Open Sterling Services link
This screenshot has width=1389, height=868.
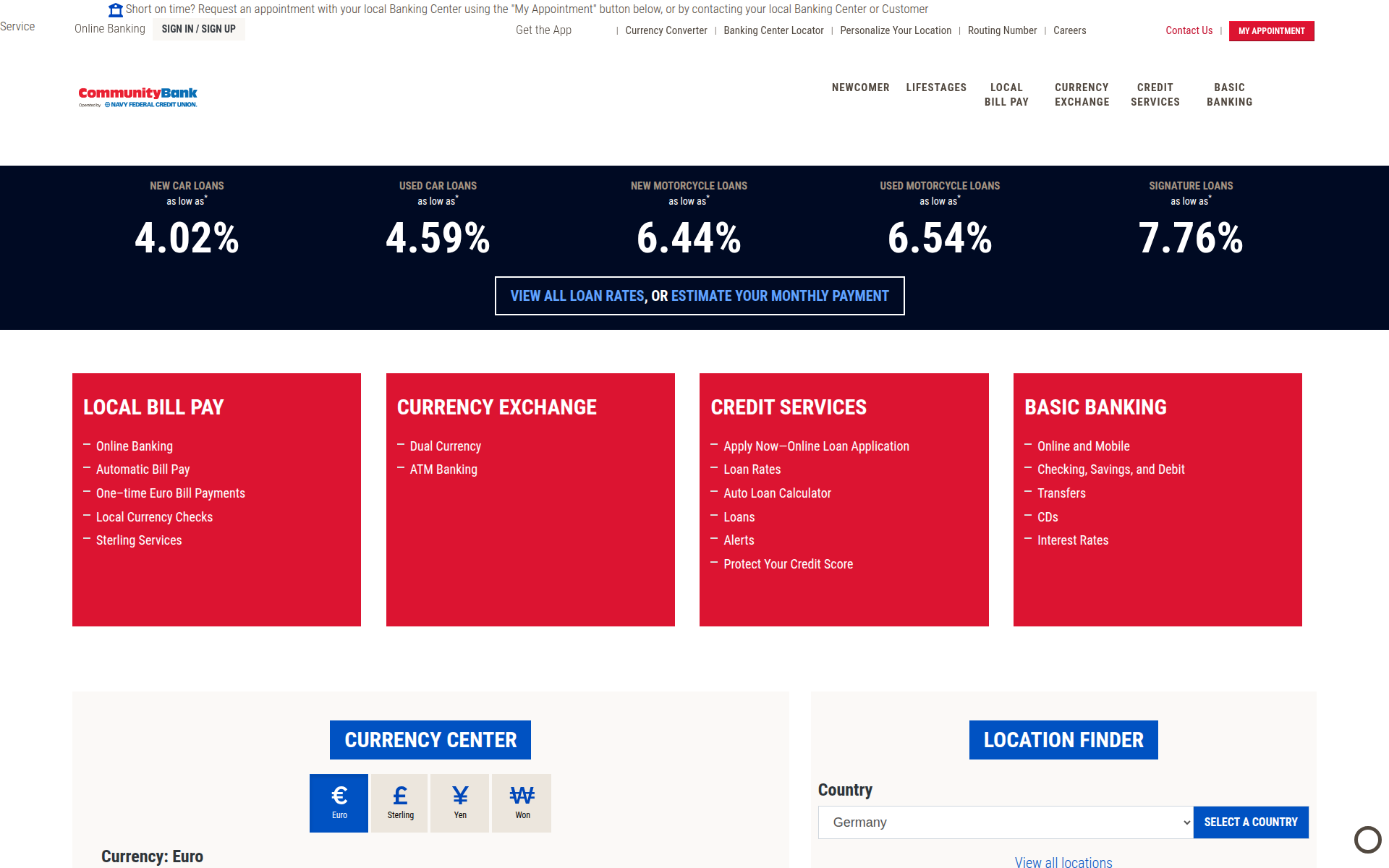click(x=139, y=540)
